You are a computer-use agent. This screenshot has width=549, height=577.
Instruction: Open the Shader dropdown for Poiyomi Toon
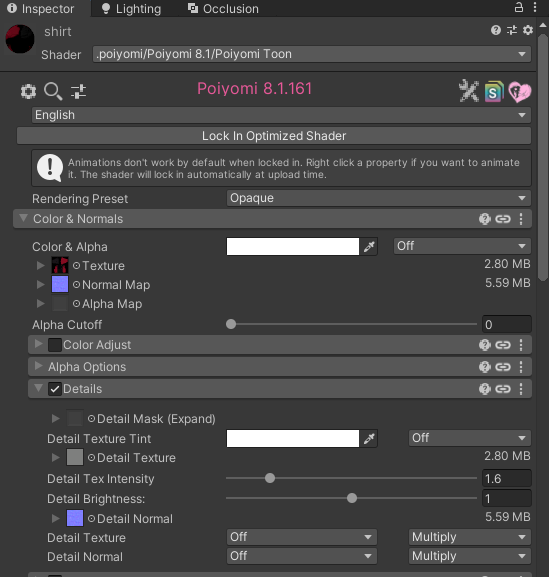click(312, 54)
